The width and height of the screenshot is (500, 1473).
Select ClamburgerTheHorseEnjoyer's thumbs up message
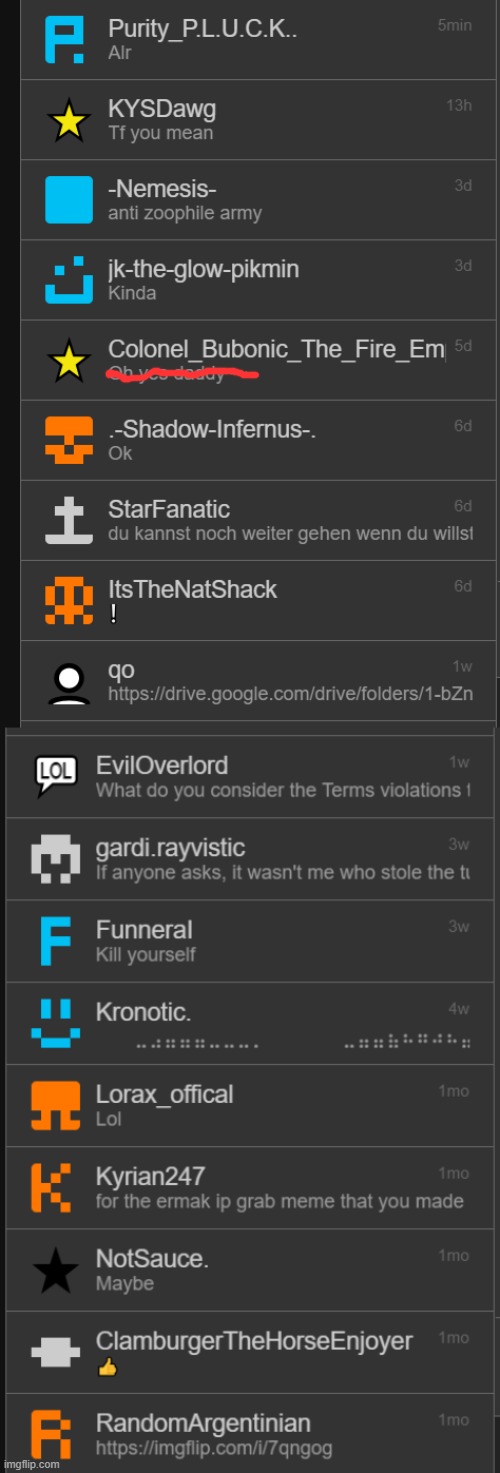coord(250,1352)
